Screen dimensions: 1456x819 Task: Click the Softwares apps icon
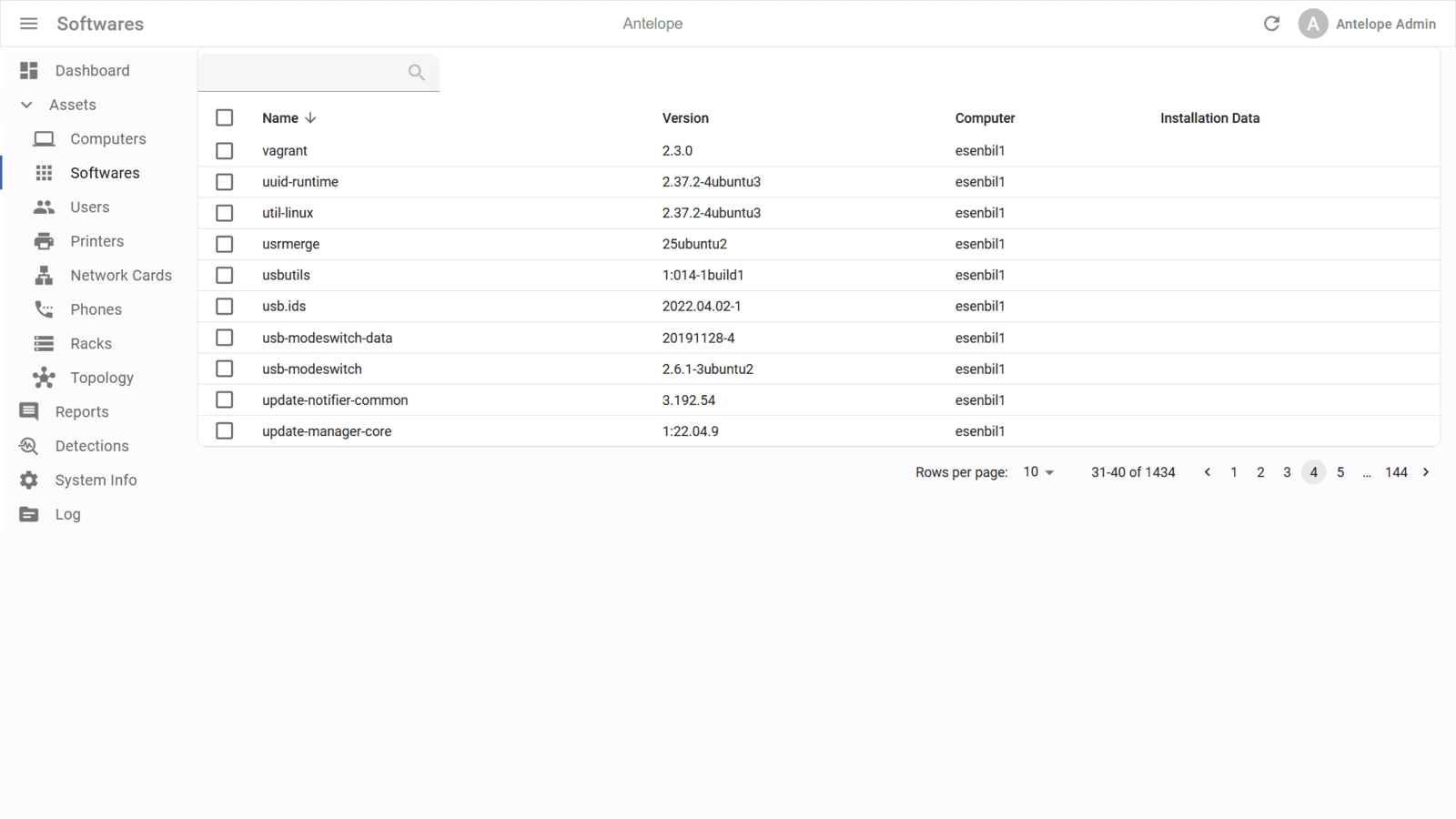tap(44, 173)
